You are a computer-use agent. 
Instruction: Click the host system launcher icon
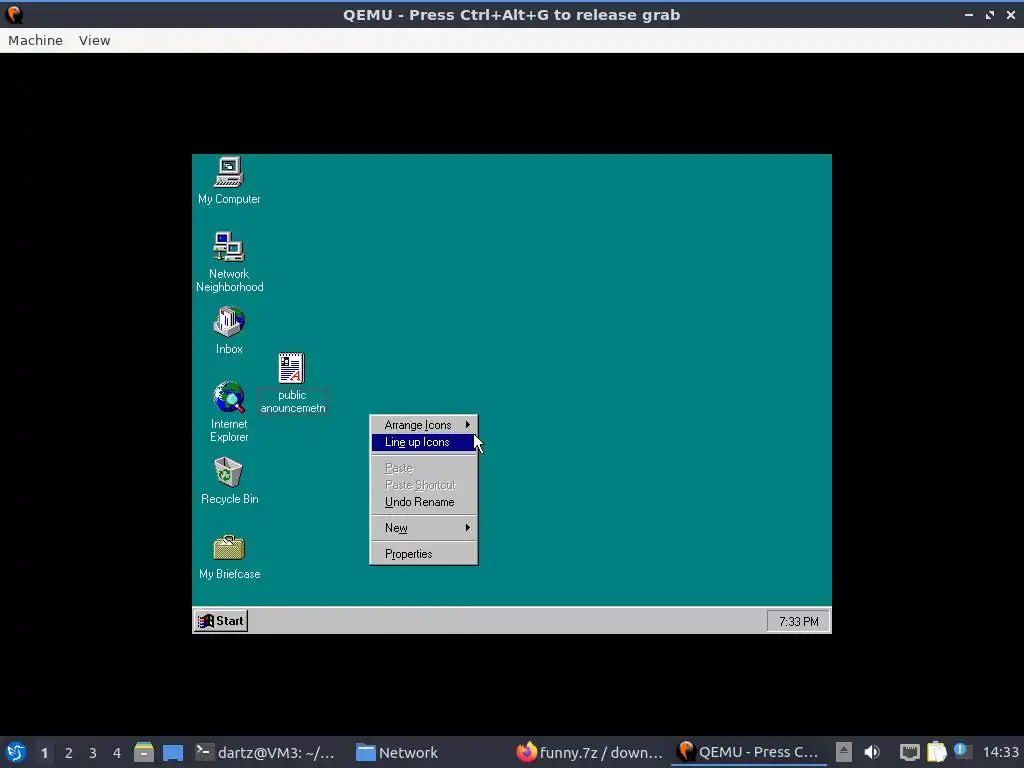(x=16, y=752)
